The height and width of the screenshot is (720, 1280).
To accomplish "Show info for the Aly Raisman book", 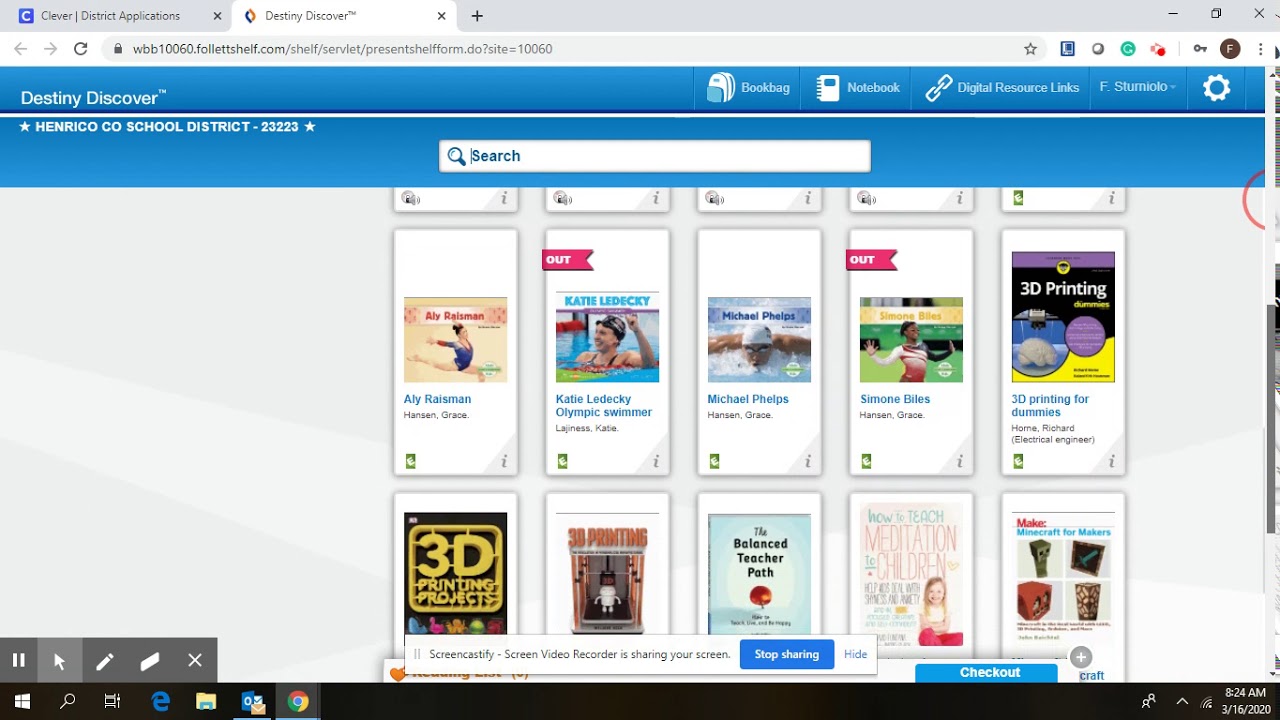I will 504,461.
